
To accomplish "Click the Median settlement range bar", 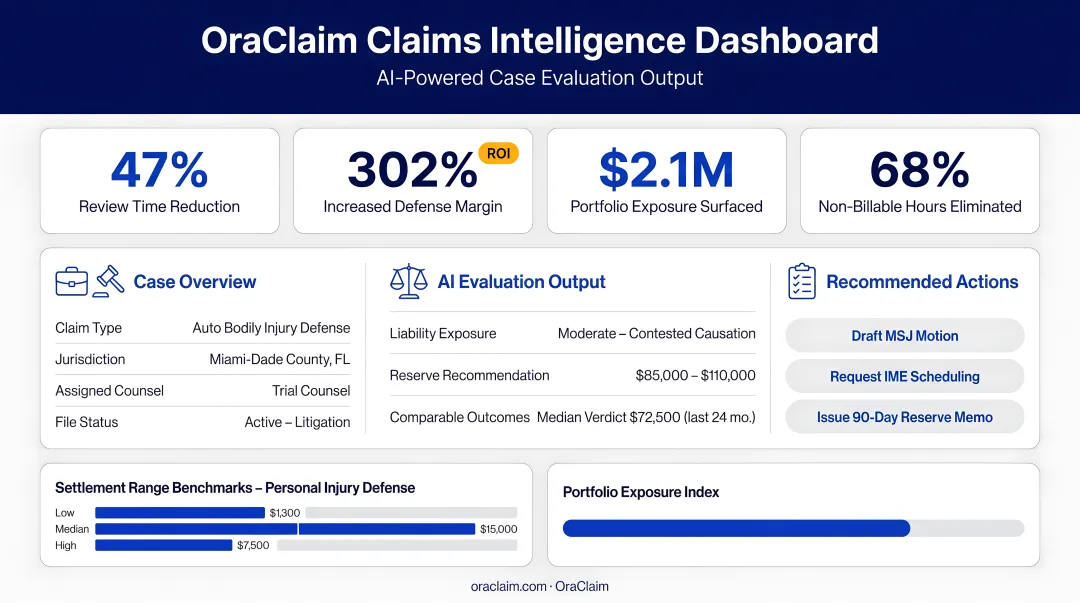I will pos(285,529).
